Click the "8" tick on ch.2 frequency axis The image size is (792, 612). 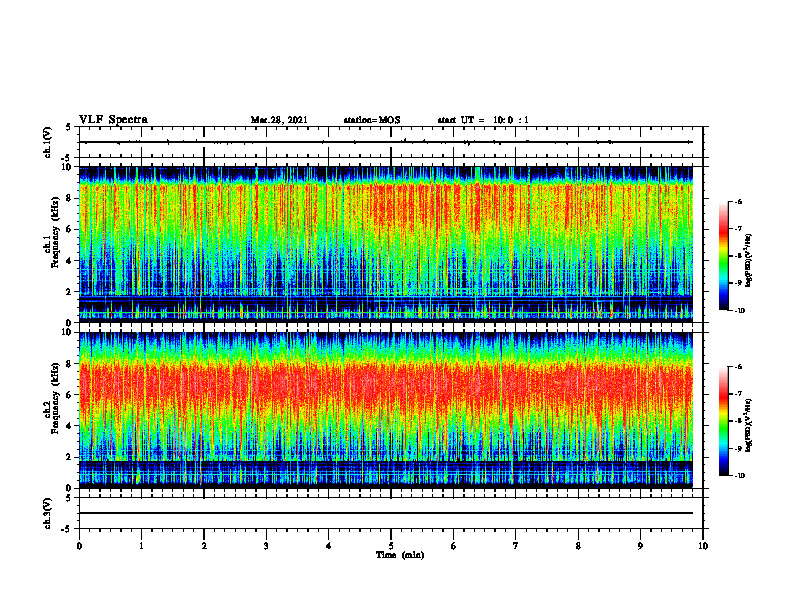coord(70,364)
